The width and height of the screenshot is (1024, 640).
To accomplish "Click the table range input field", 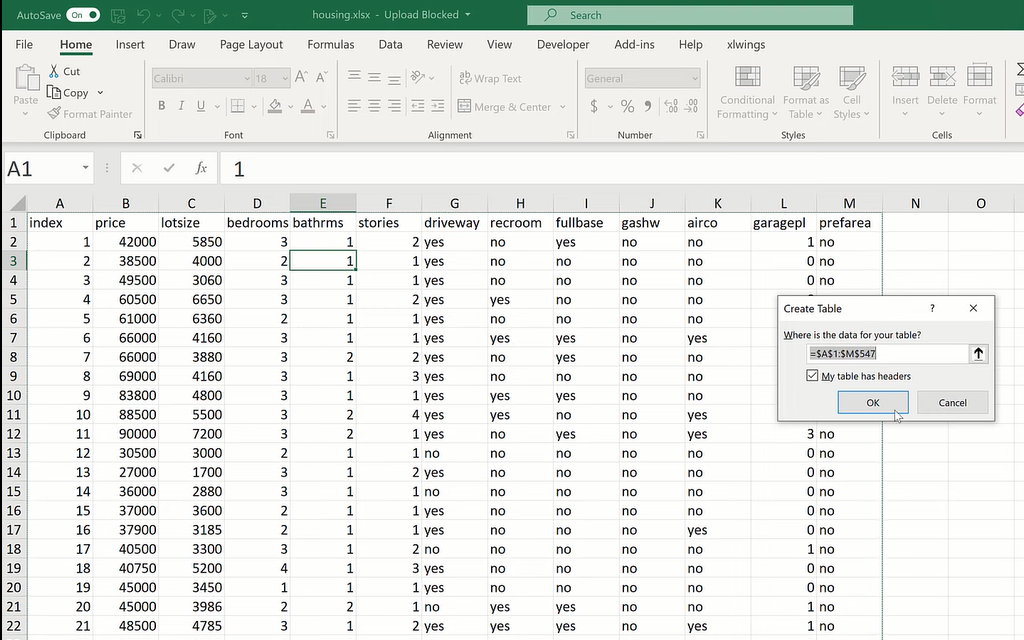I will click(x=888, y=354).
